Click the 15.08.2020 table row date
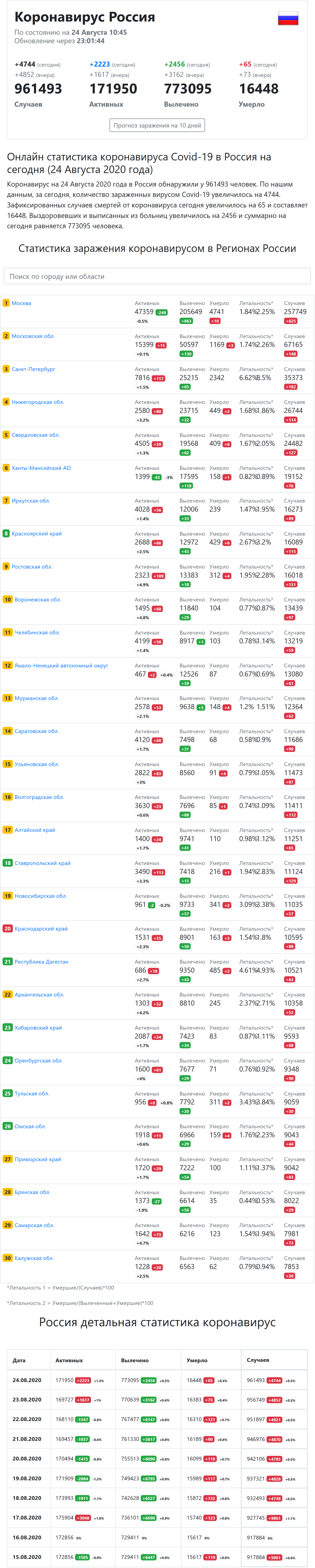Viewport: 315px width, 1568px height. pos(27,1557)
